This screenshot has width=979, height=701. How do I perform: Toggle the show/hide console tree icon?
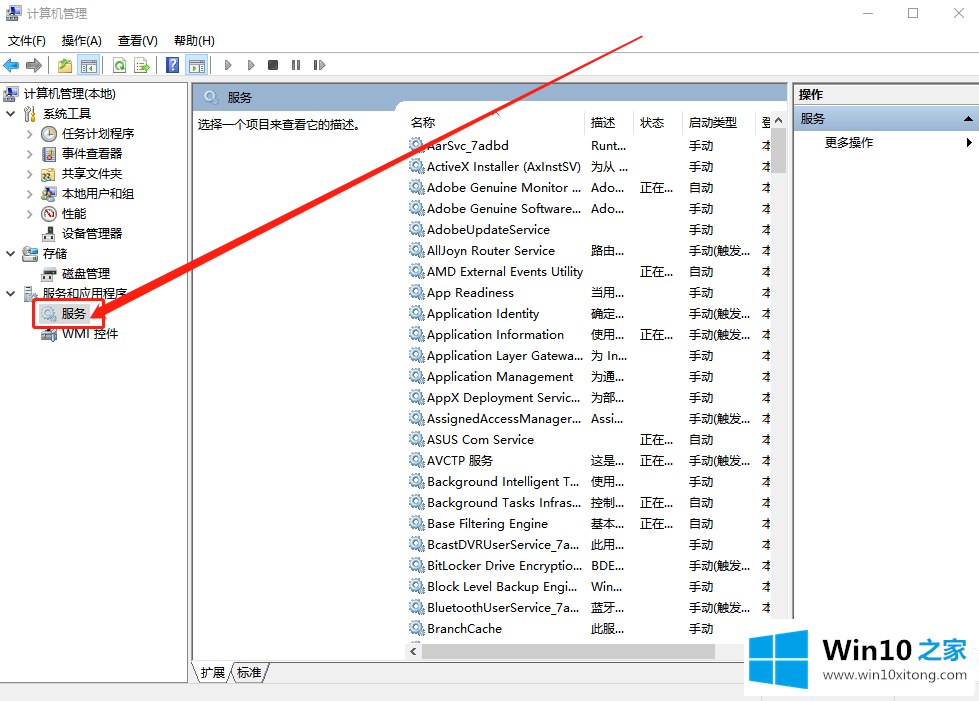[x=89, y=65]
